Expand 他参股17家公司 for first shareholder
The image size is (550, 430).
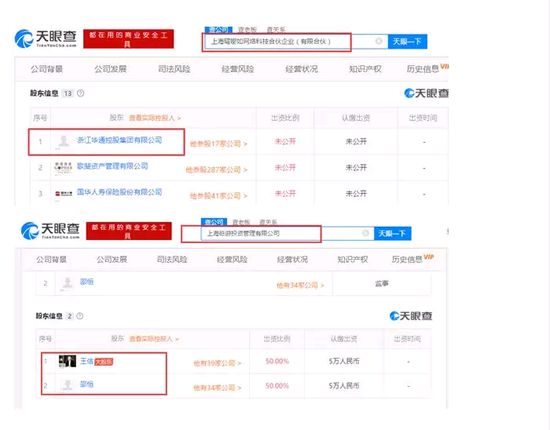[218, 143]
